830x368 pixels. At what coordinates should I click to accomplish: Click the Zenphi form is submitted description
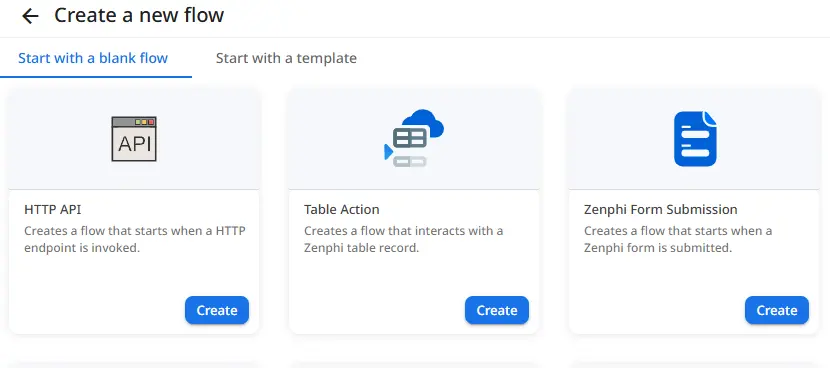click(678, 239)
